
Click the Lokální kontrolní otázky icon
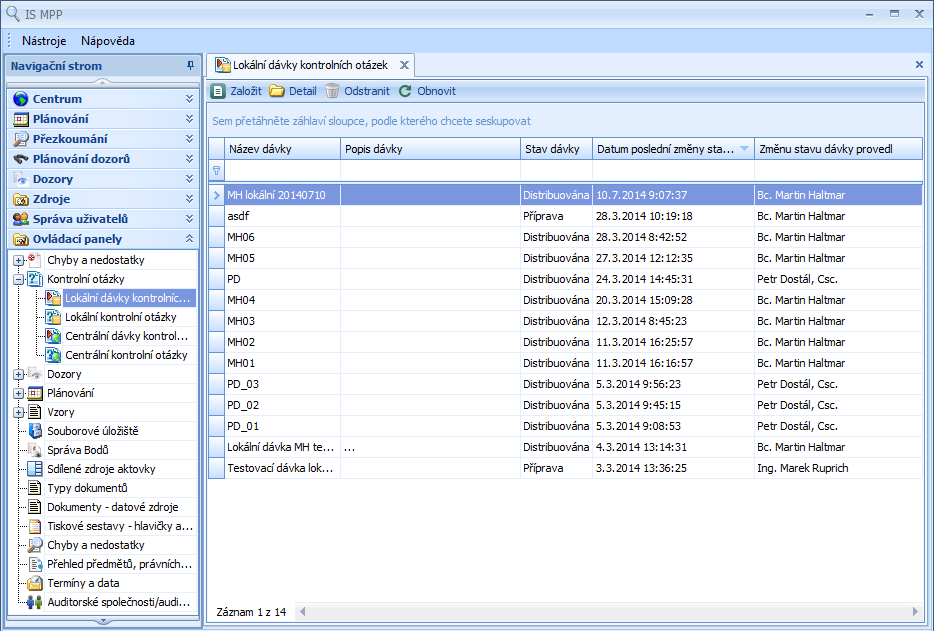click(54, 317)
